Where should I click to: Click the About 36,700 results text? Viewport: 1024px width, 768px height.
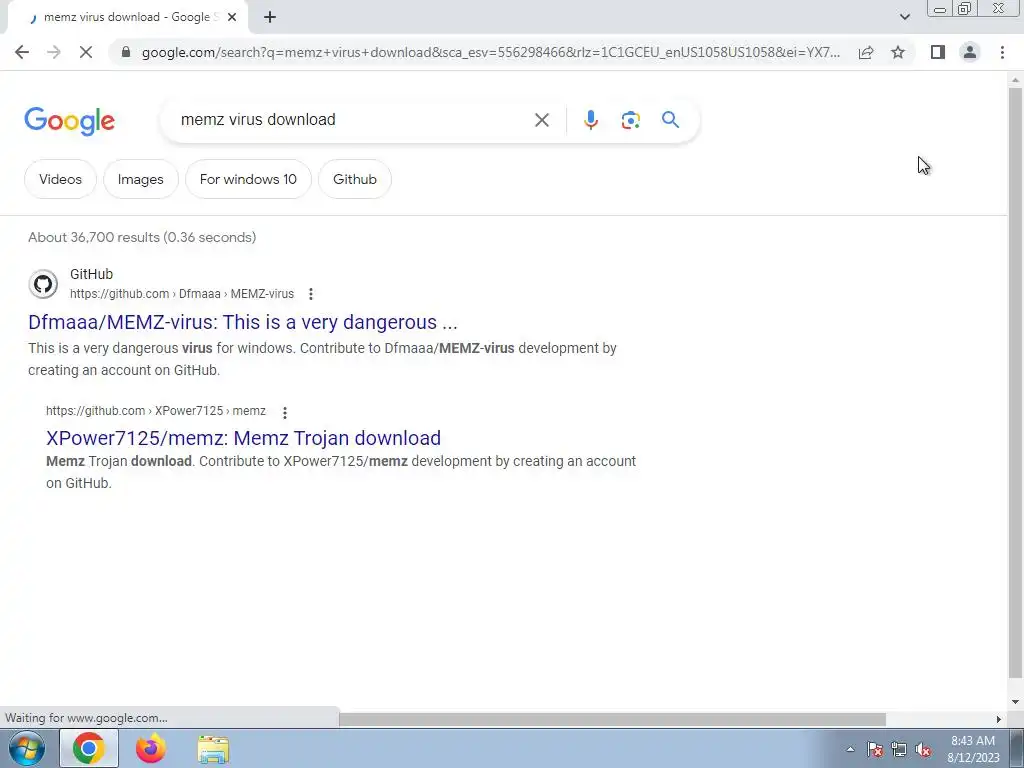142,237
